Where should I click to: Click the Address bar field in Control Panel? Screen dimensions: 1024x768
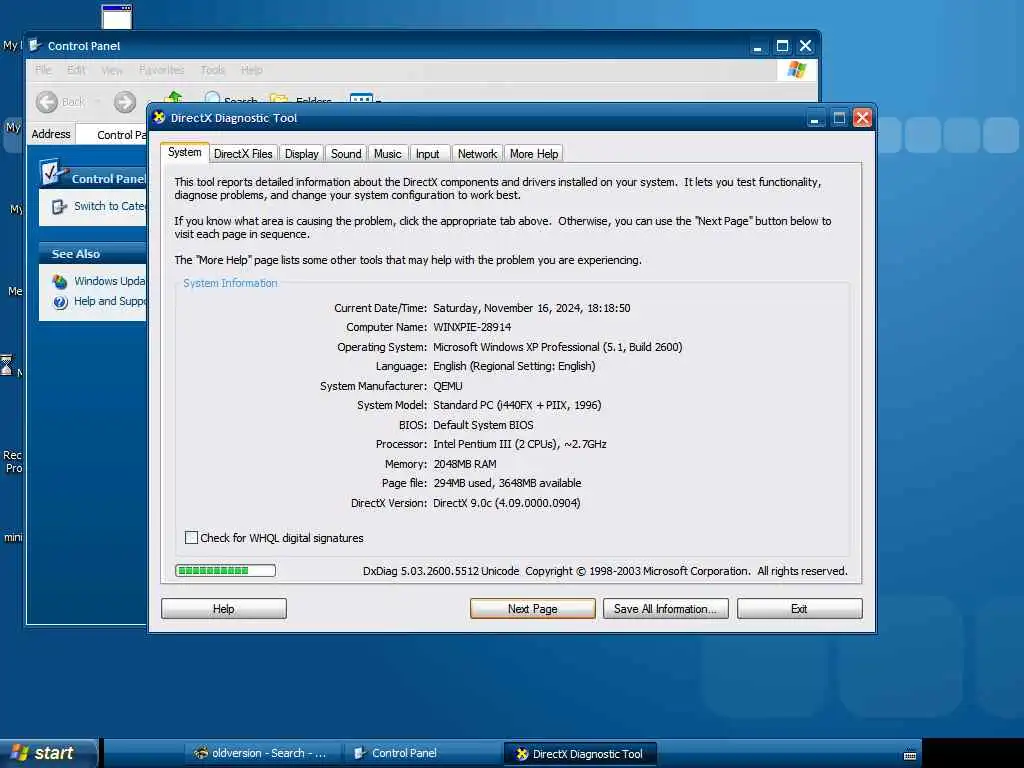click(112, 135)
